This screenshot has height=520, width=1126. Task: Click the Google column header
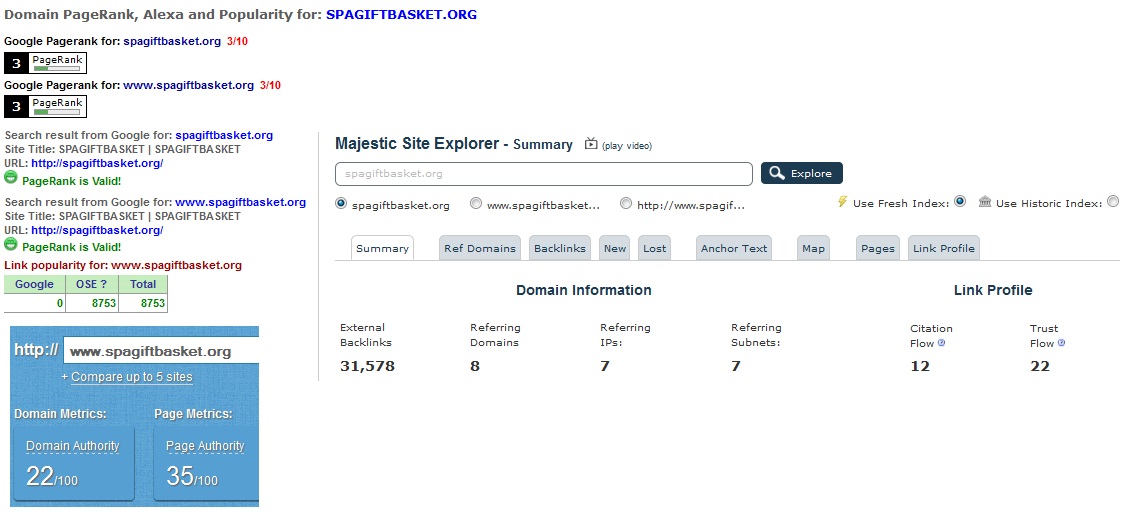point(34,284)
